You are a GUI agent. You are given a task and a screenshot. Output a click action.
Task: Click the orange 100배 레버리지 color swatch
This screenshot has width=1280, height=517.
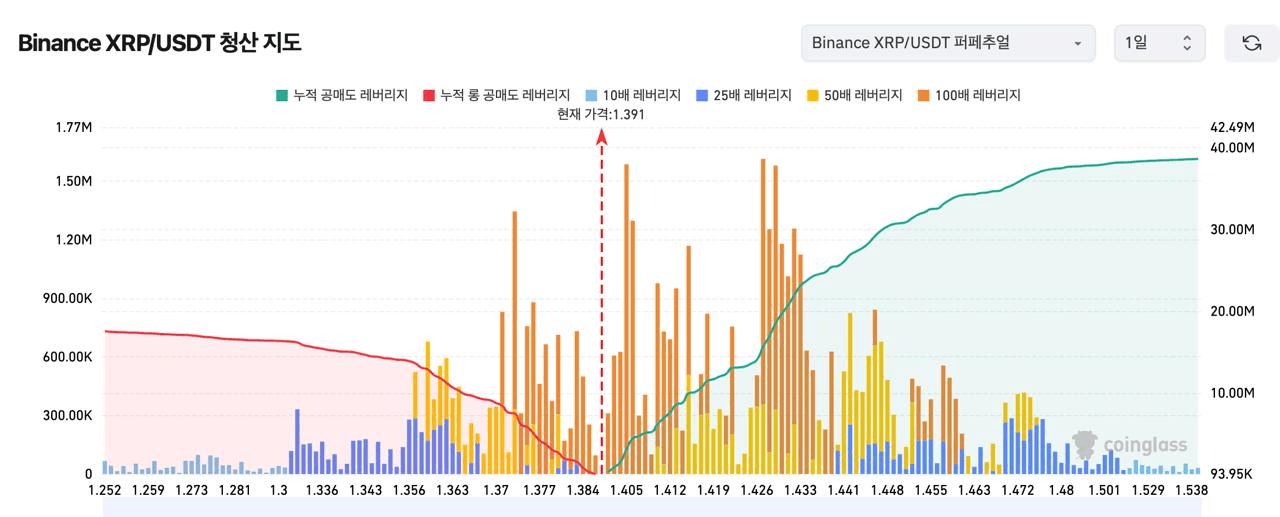coord(924,95)
